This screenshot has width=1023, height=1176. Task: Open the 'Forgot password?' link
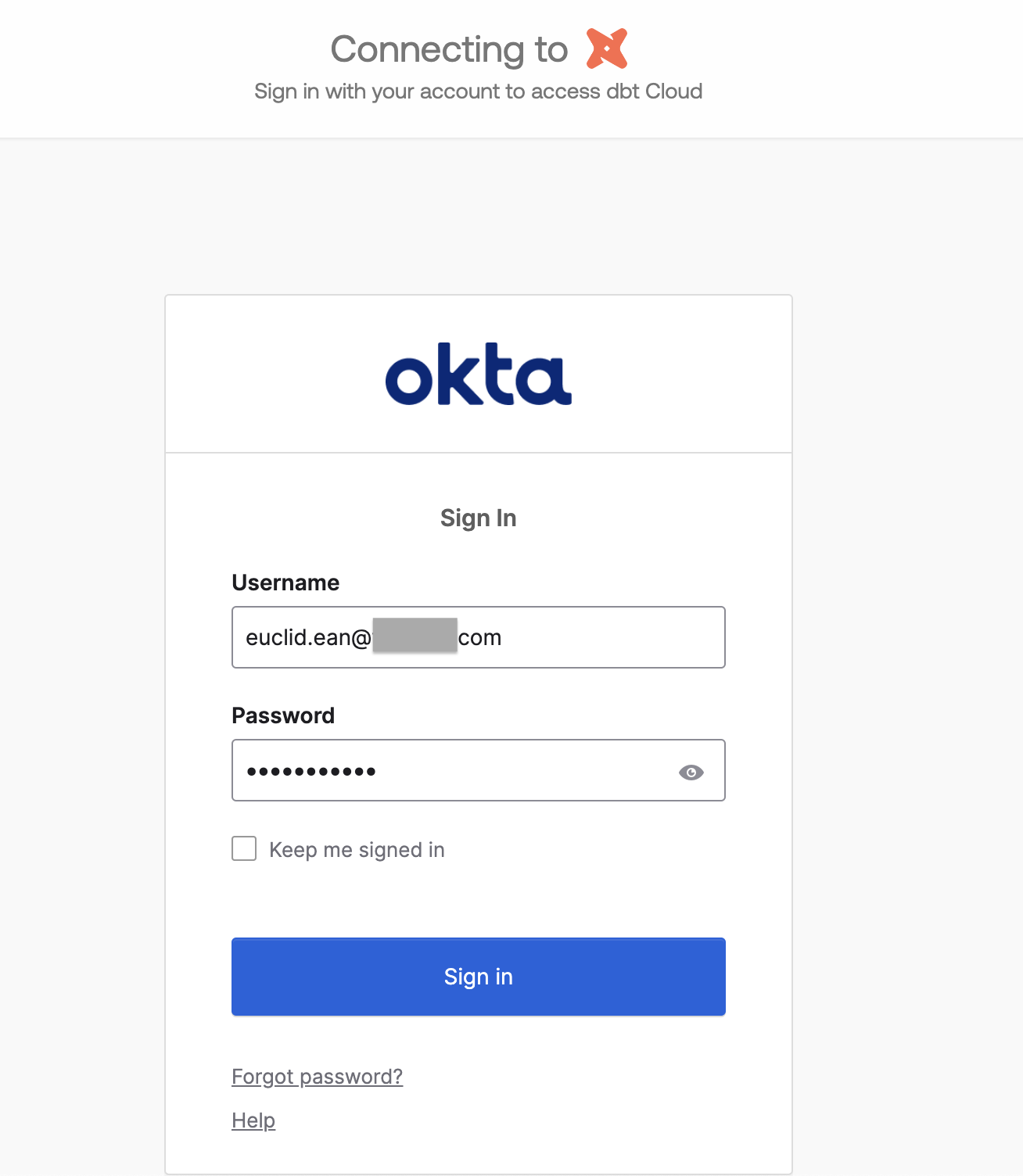[x=317, y=1077]
